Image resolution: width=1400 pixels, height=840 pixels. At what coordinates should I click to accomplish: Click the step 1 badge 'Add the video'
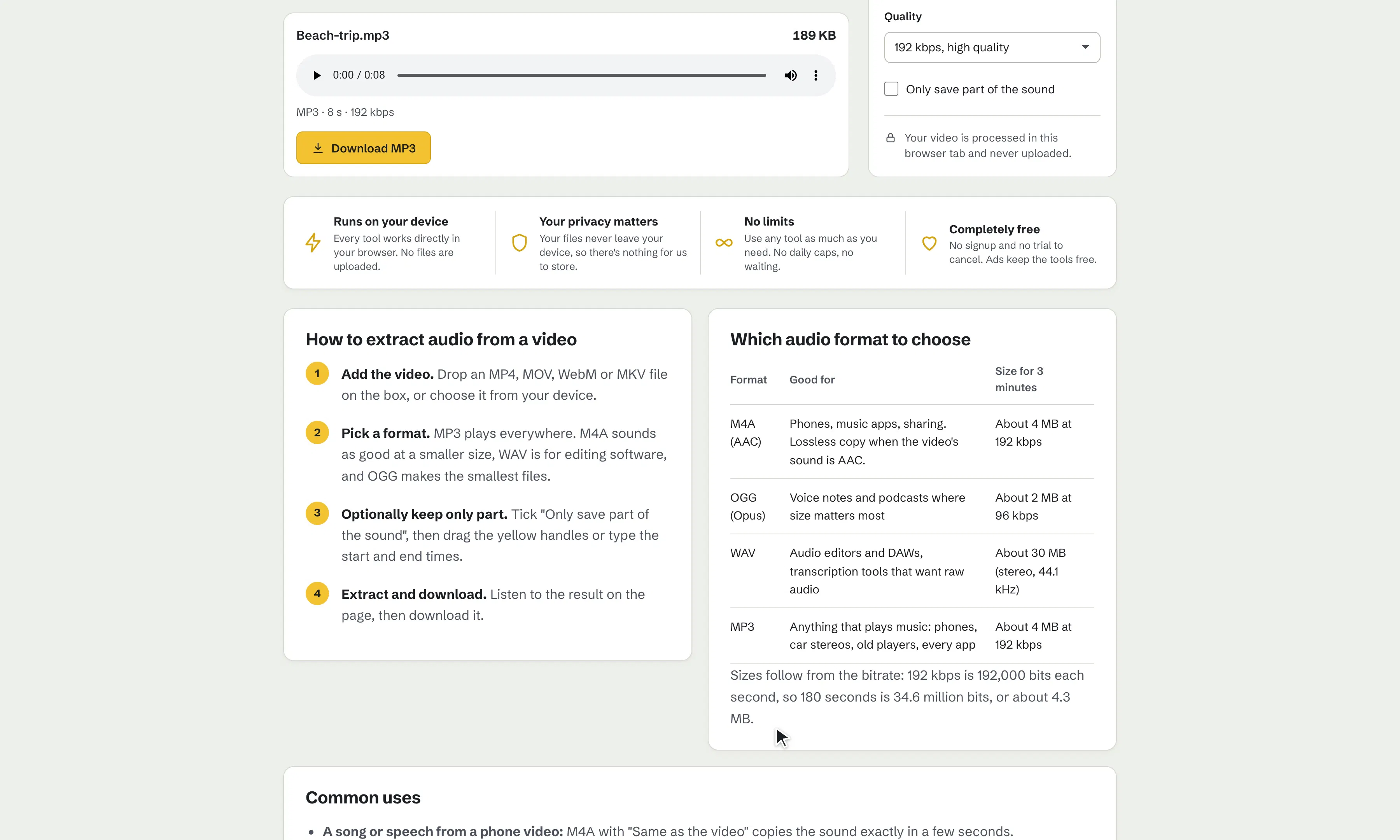[317, 374]
